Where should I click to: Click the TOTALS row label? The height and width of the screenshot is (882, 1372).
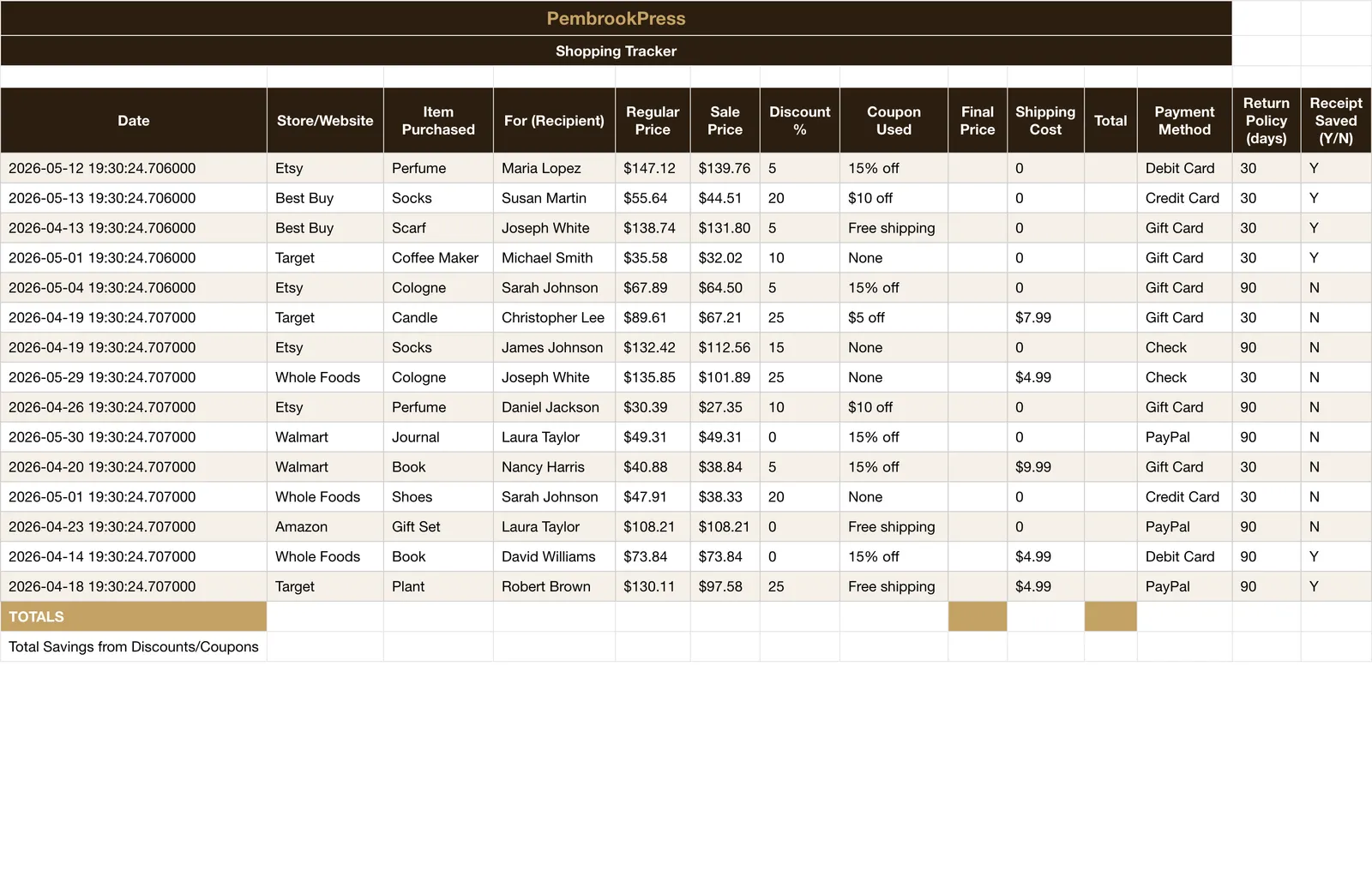point(134,616)
